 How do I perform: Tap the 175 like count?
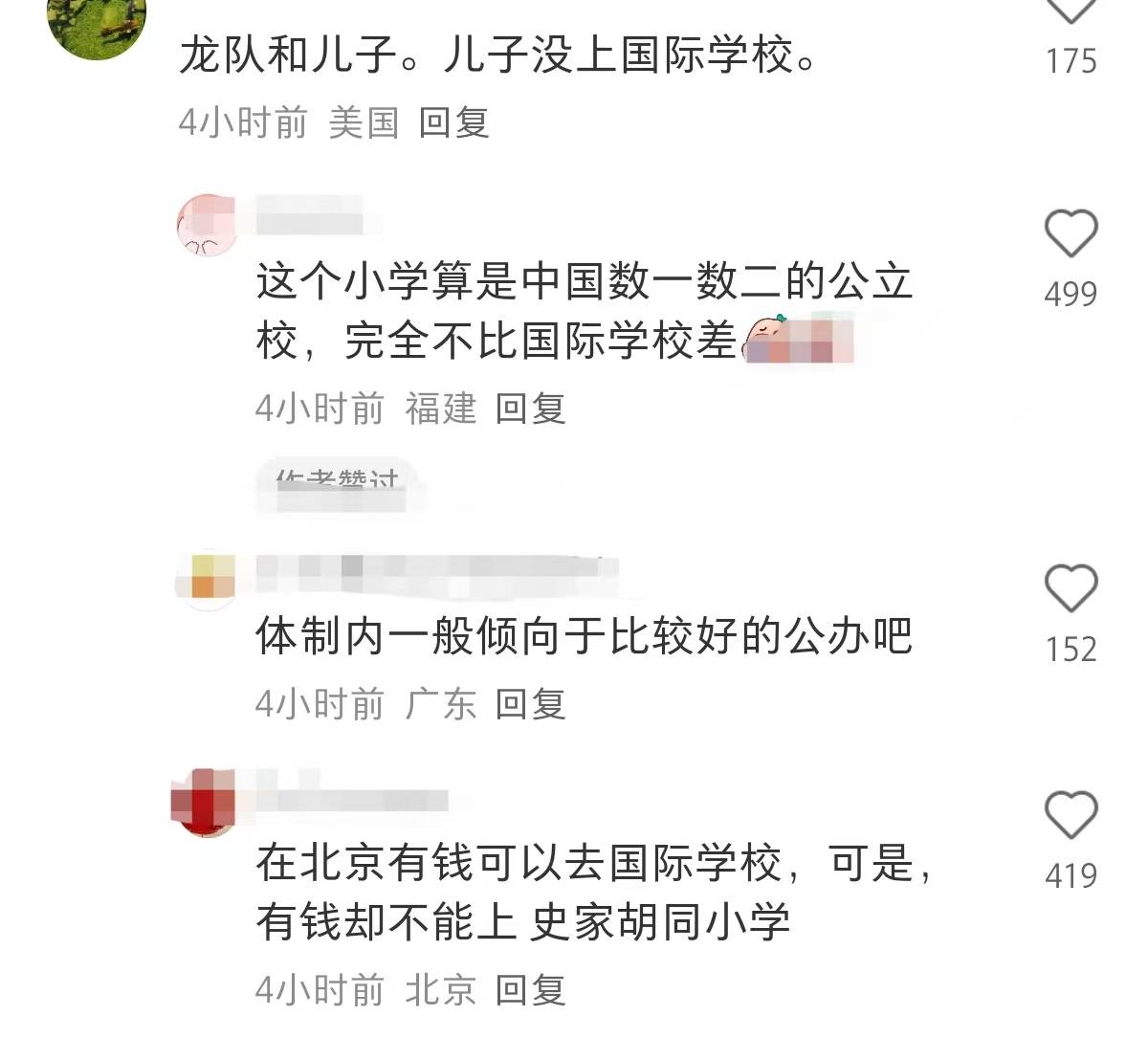[1071, 61]
